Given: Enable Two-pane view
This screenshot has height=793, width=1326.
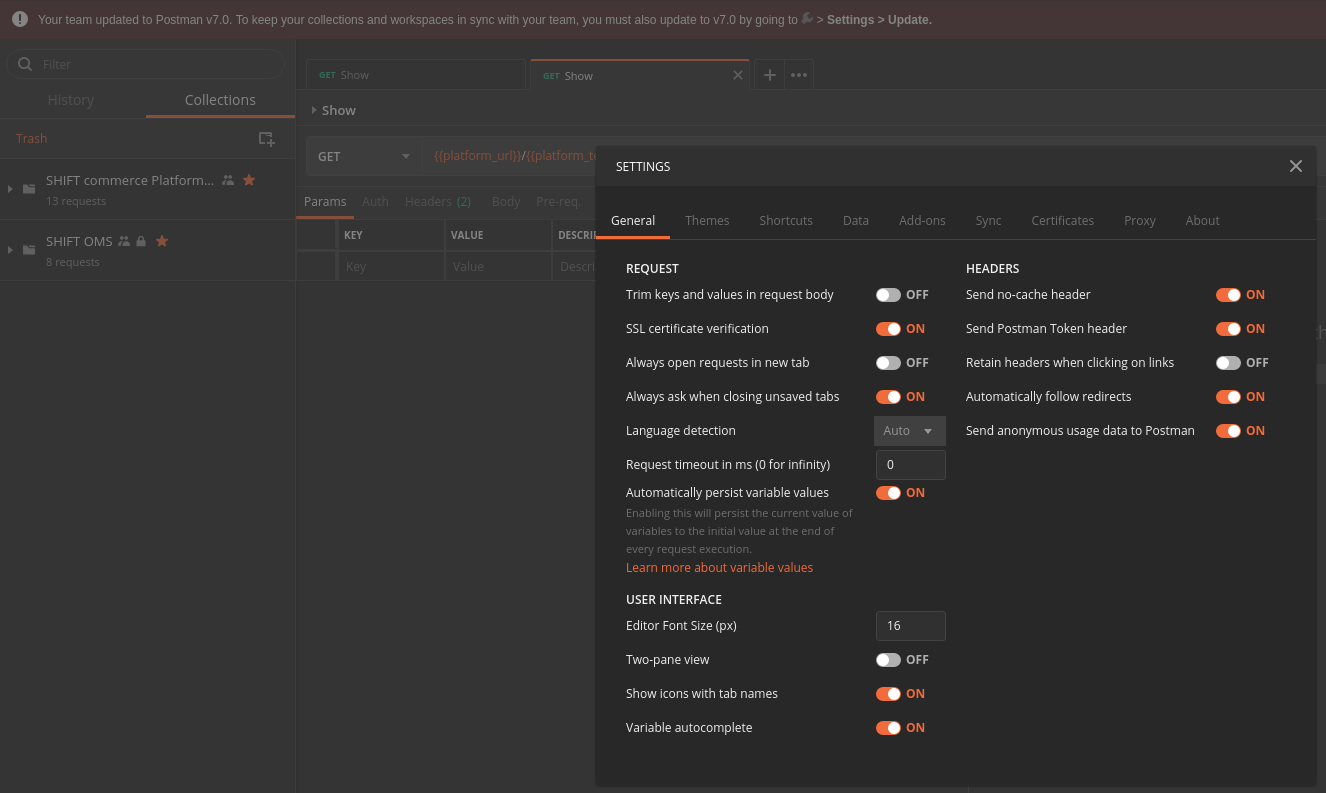Looking at the screenshot, I should 888,659.
